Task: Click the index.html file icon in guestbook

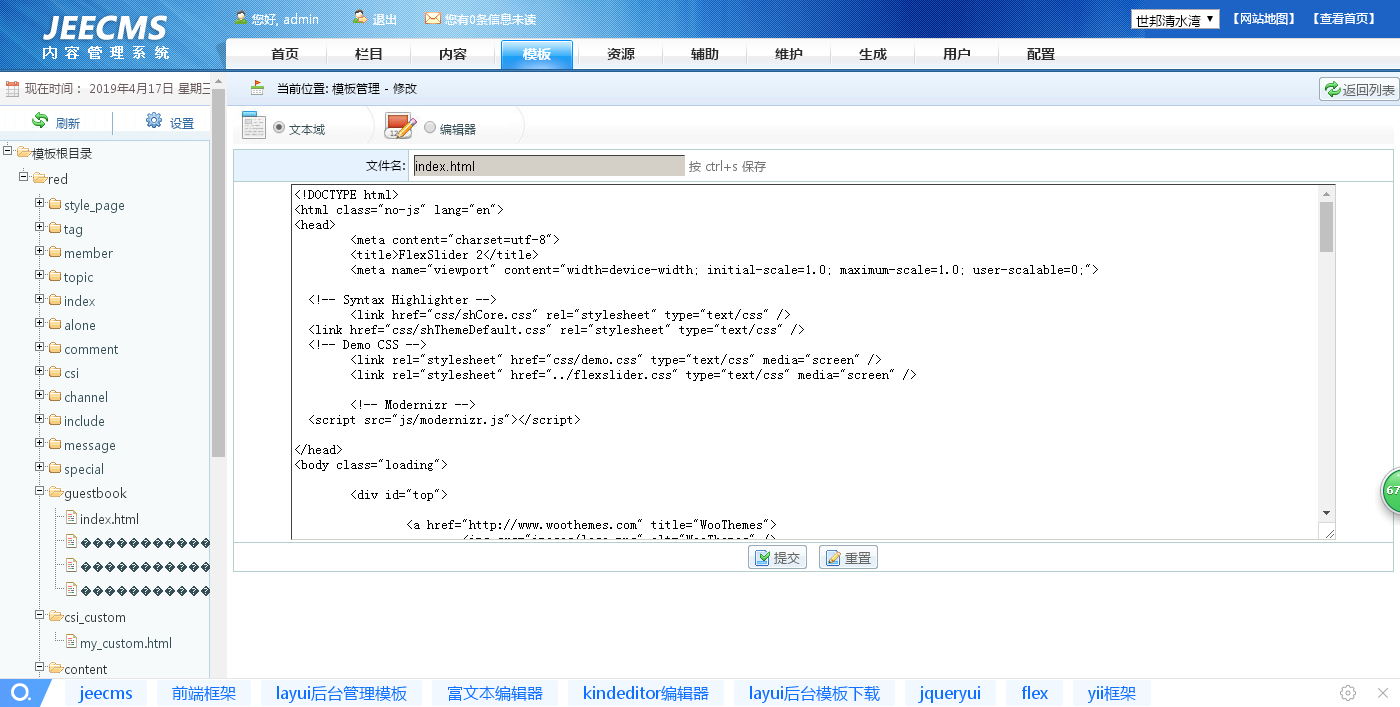Action: pos(71,518)
